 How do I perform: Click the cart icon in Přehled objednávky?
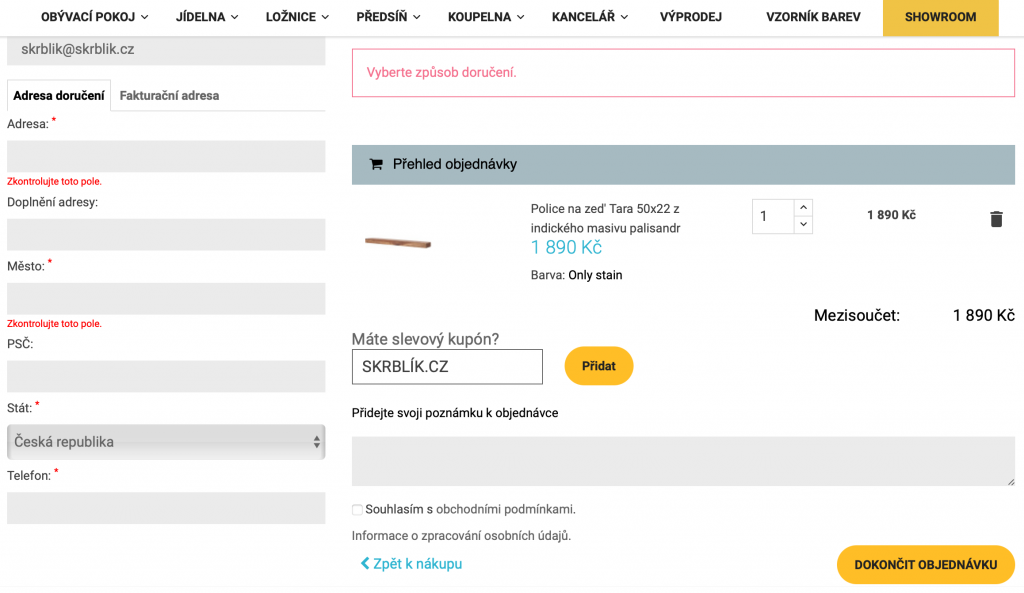(x=376, y=164)
